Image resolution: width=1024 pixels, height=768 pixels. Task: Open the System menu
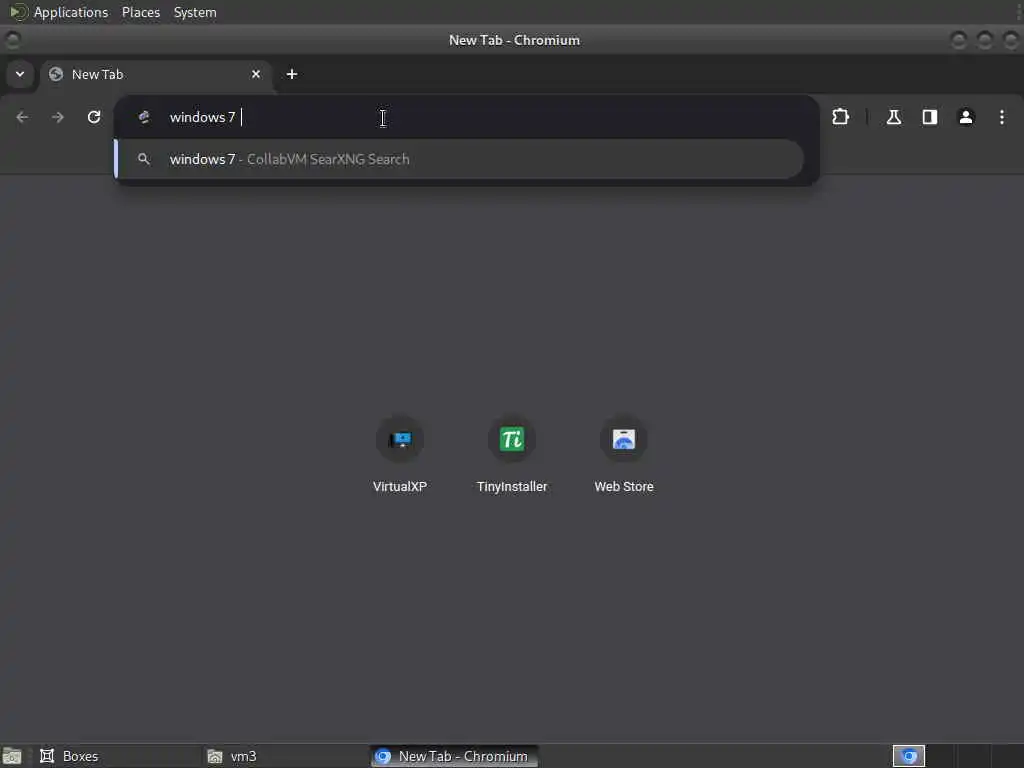(195, 12)
